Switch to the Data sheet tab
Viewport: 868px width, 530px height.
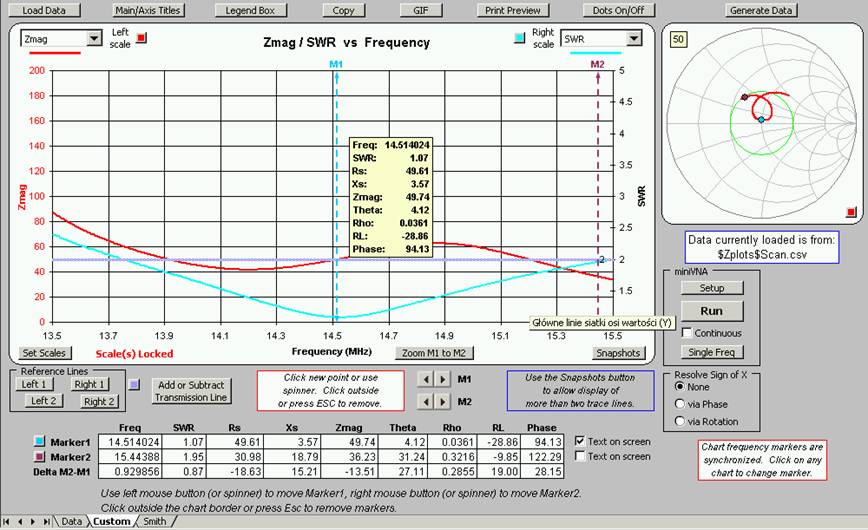[x=72, y=521]
